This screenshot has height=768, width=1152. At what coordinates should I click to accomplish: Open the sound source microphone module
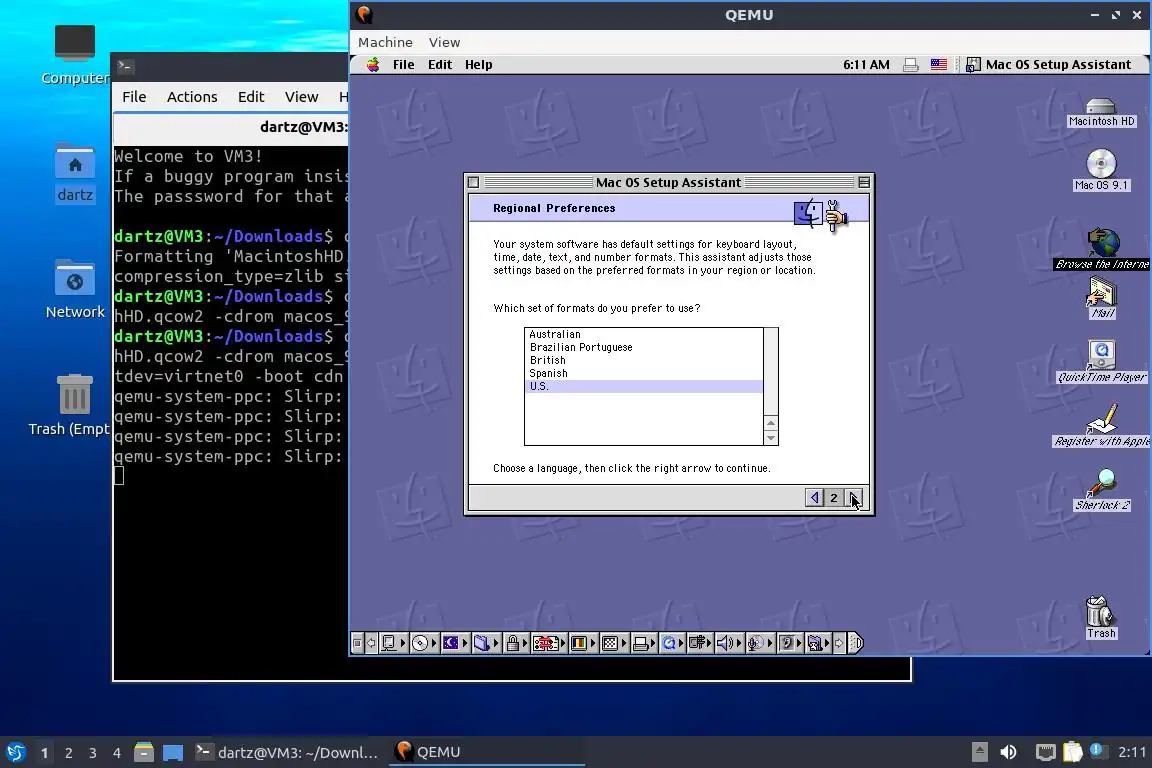[760, 643]
